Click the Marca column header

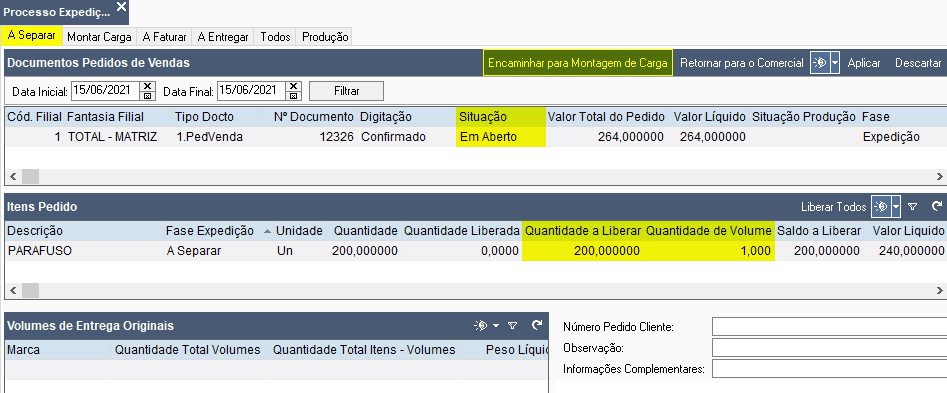(x=24, y=350)
